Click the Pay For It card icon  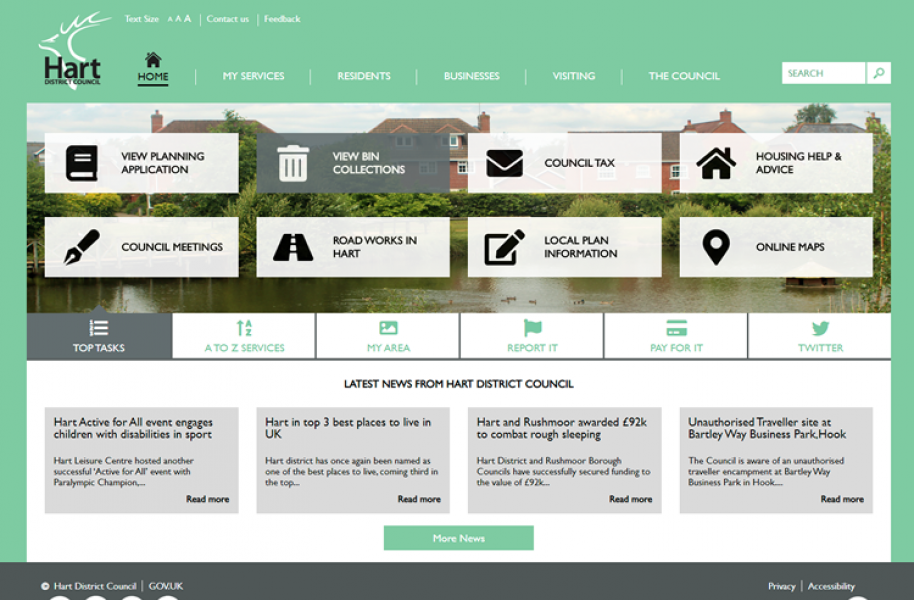click(x=676, y=328)
